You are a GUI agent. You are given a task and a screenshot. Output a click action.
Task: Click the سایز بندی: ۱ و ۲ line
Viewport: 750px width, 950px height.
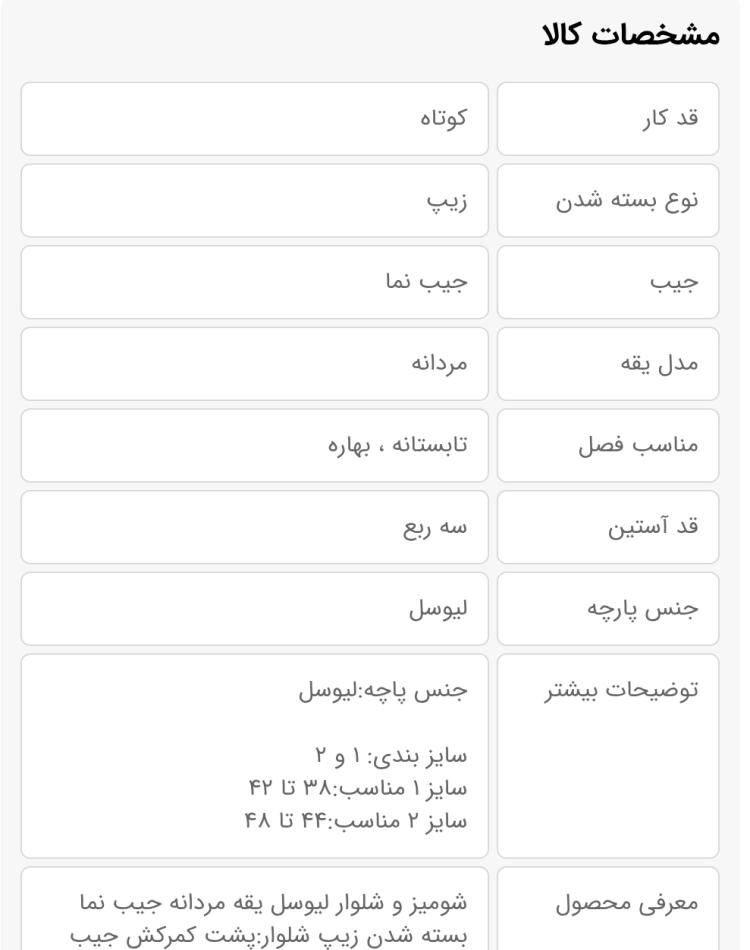click(x=391, y=756)
